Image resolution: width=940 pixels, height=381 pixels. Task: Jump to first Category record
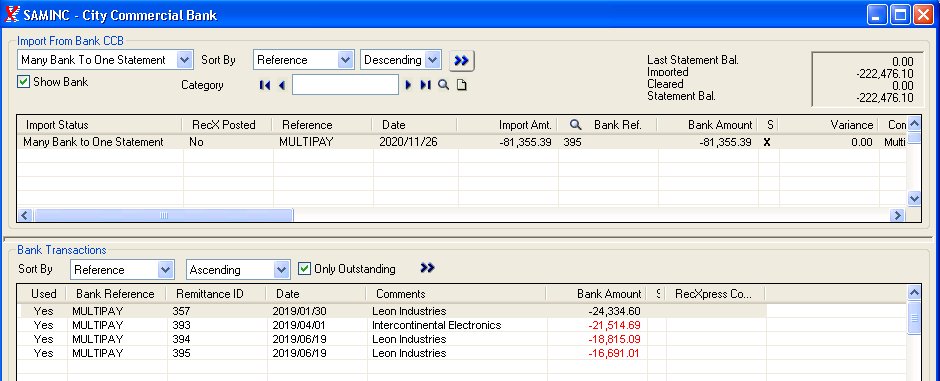tap(264, 85)
